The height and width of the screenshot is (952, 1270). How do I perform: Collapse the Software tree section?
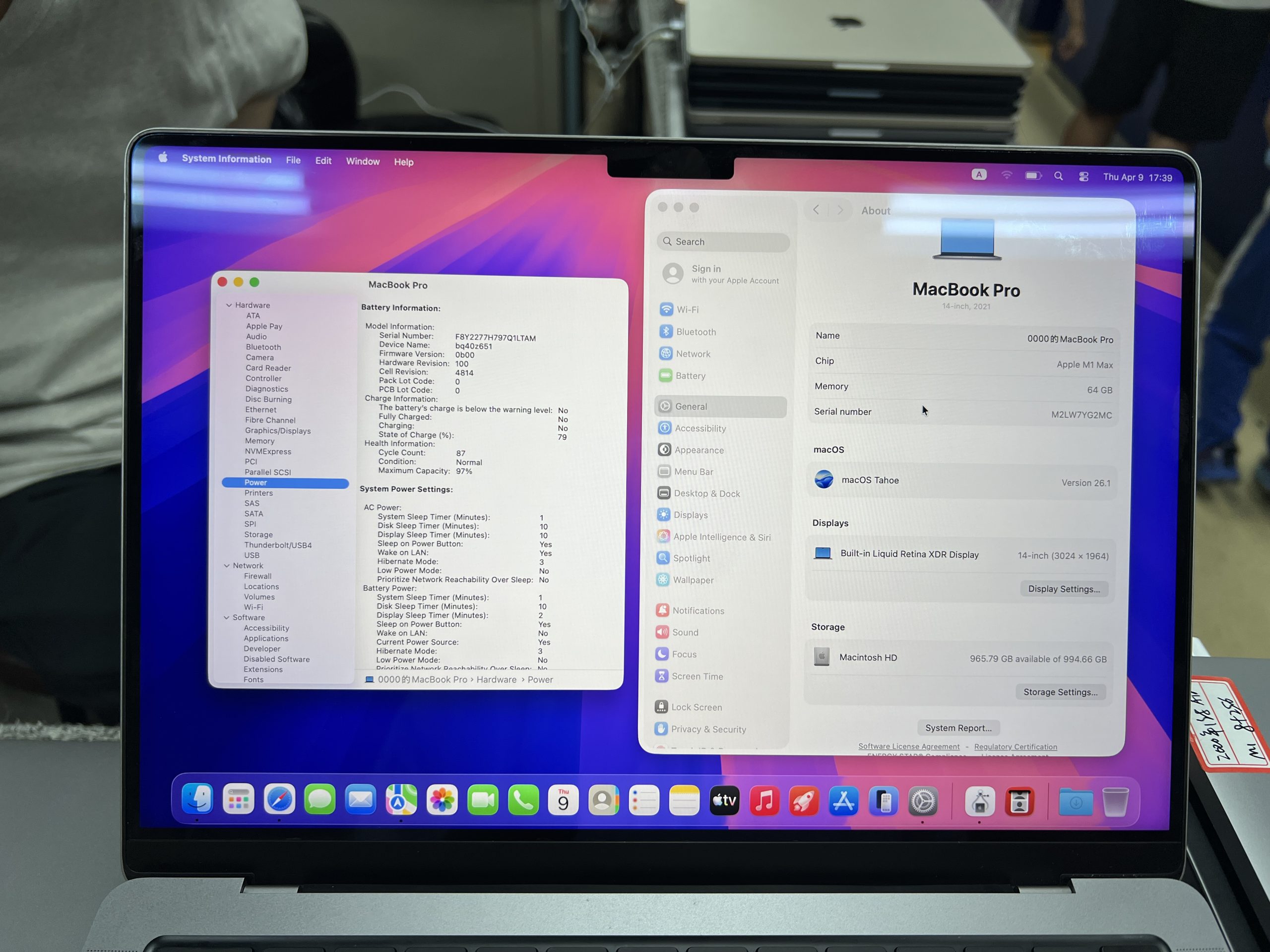pyautogui.click(x=226, y=617)
